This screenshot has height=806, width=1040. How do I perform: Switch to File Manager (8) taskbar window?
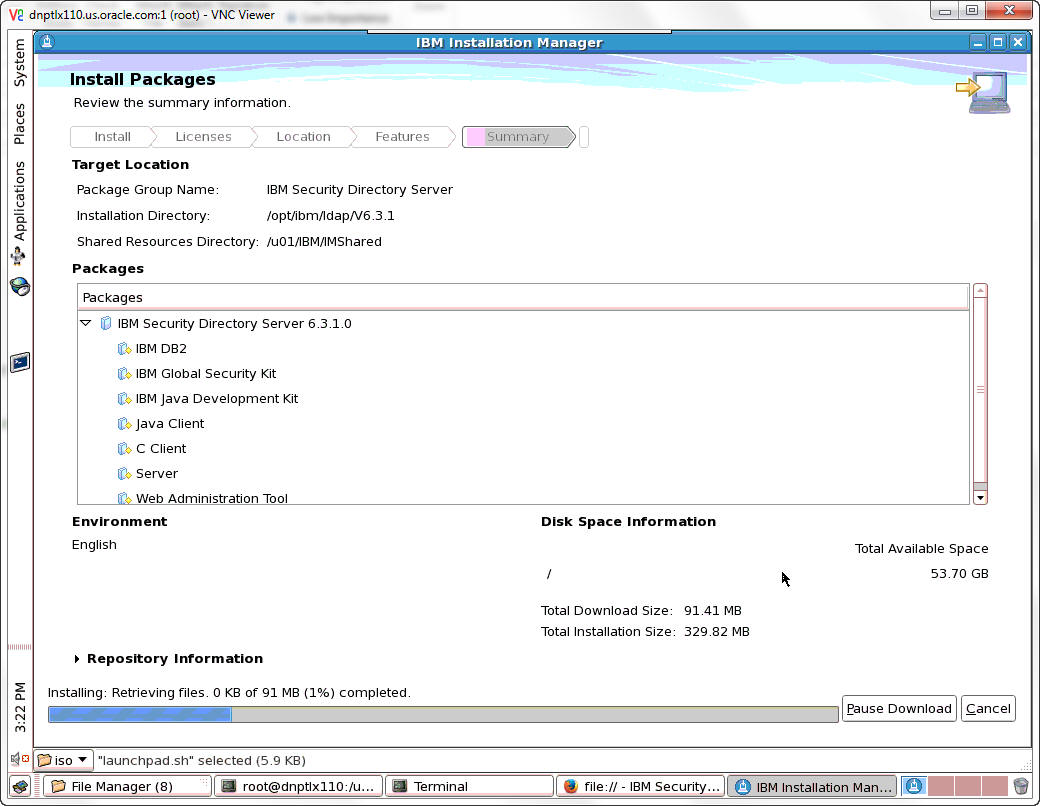click(127, 786)
